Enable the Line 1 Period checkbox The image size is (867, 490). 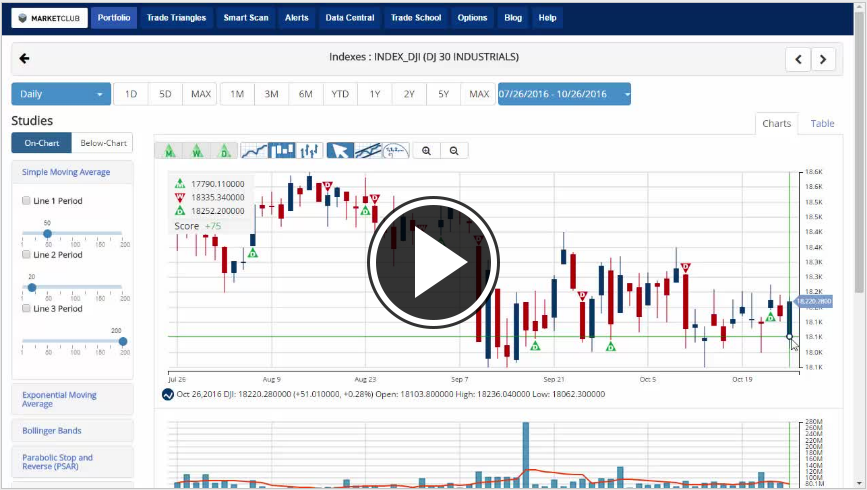[26, 201]
